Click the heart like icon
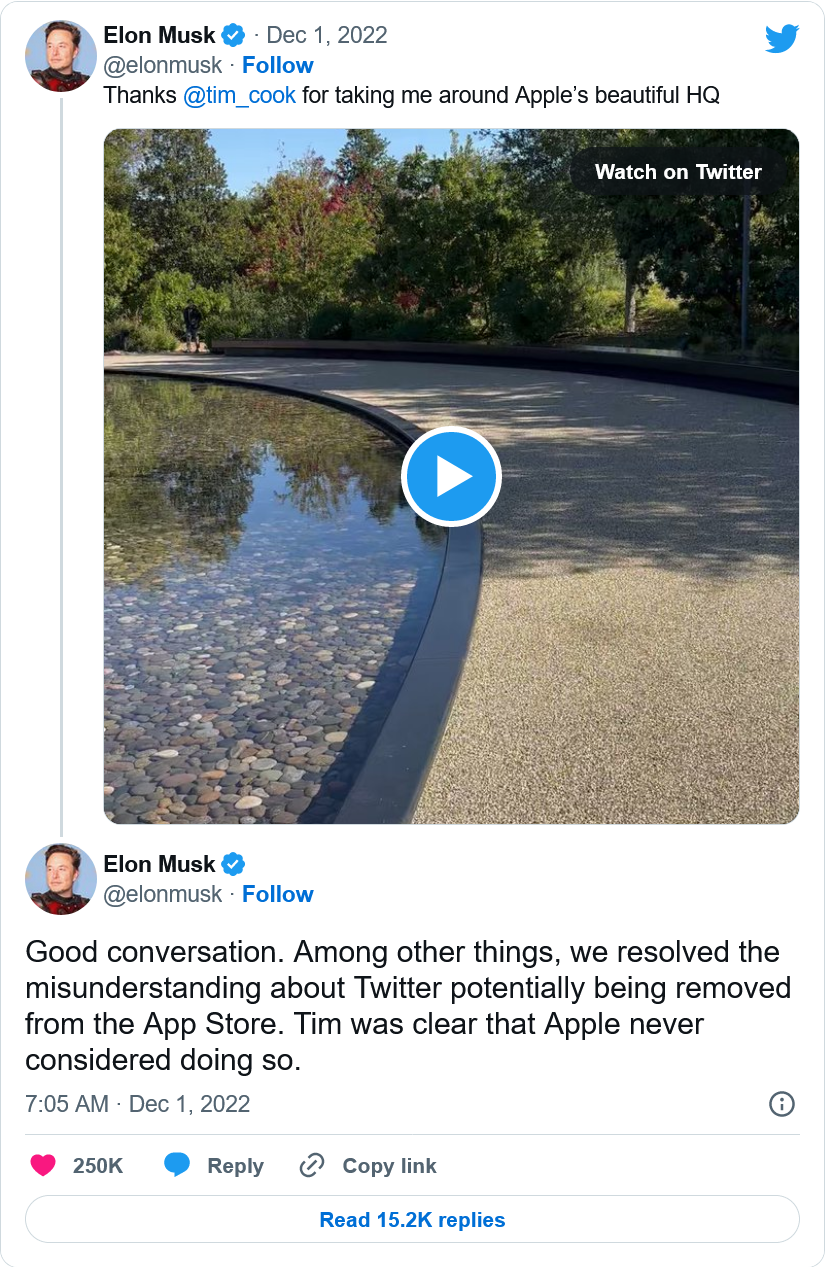The width and height of the screenshot is (825, 1267). (x=43, y=1165)
